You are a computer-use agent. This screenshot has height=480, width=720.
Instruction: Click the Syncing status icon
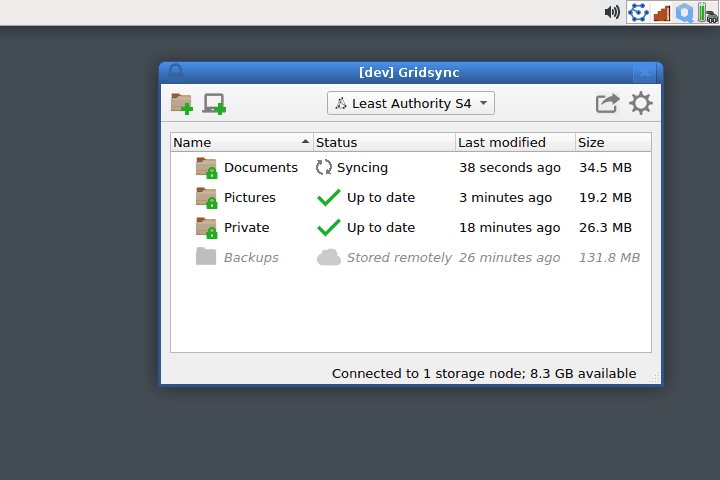coord(324,167)
